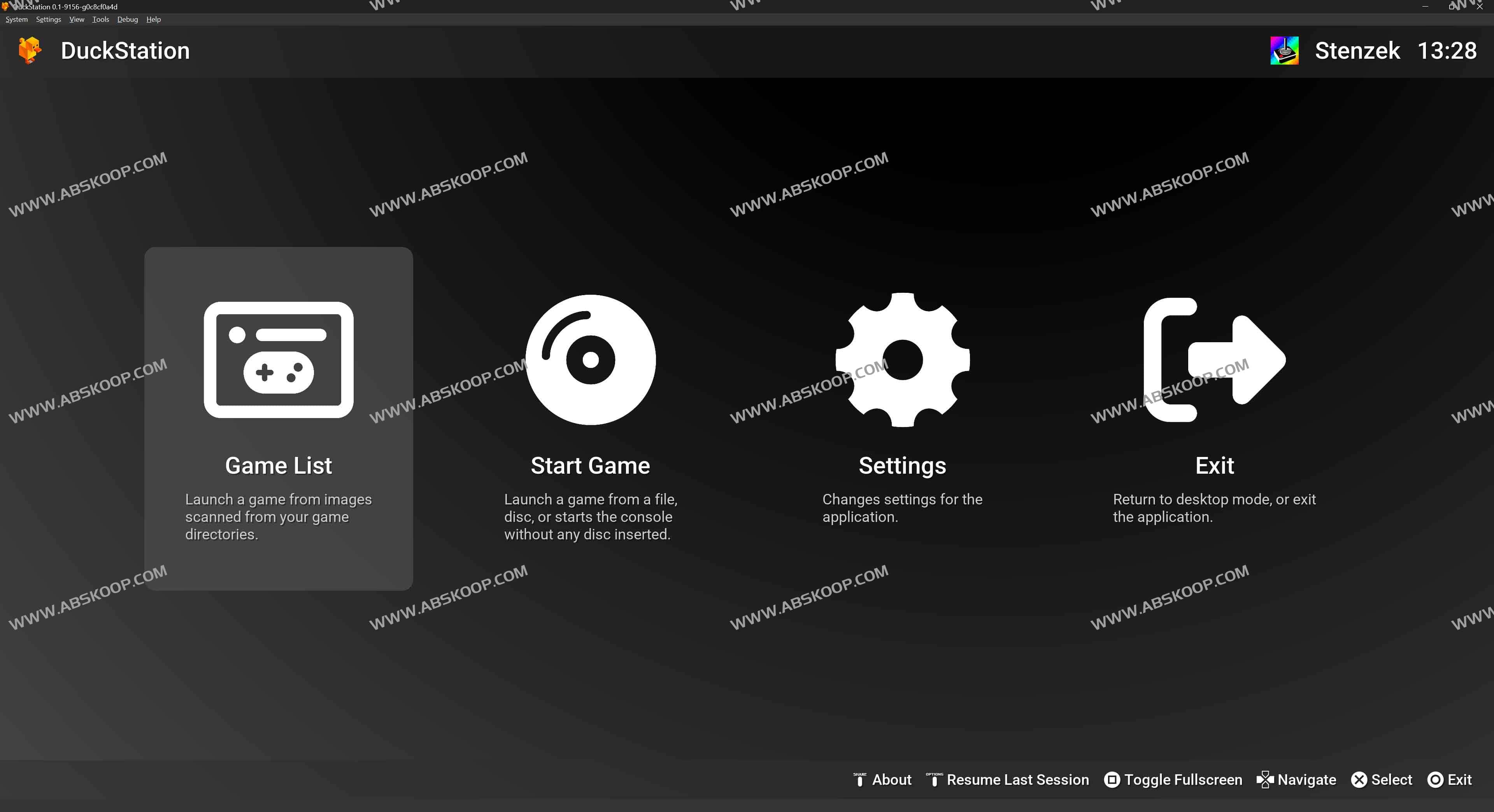Click the Stenzek profile avatar
This screenshot has height=812, width=1494.
point(1284,51)
